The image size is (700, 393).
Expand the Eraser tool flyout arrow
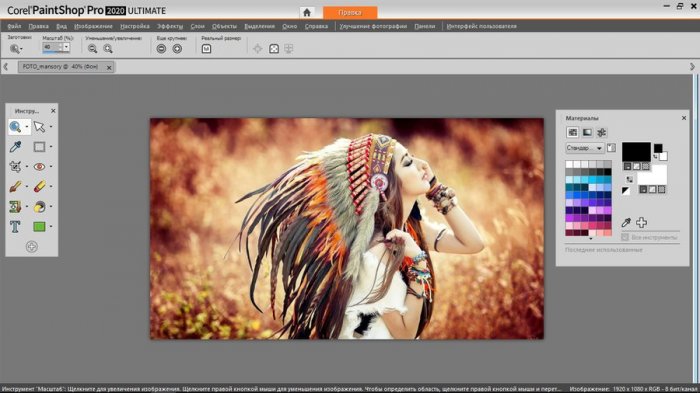coord(50,186)
